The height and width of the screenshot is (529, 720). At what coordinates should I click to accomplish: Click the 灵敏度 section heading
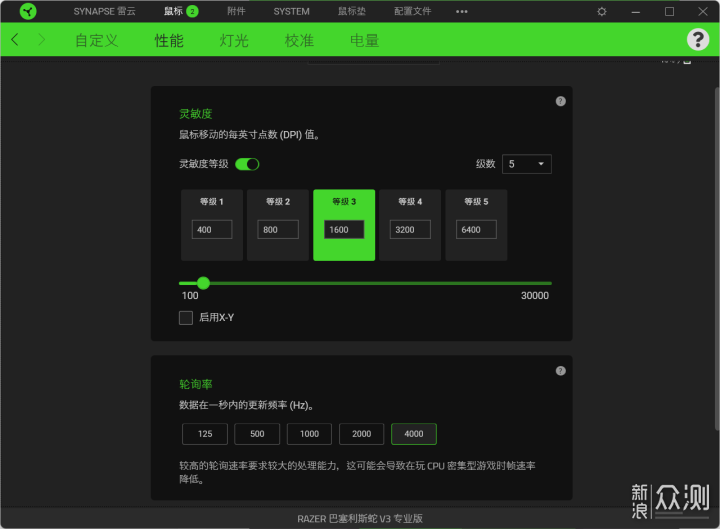pyautogui.click(x=196, y=114)
